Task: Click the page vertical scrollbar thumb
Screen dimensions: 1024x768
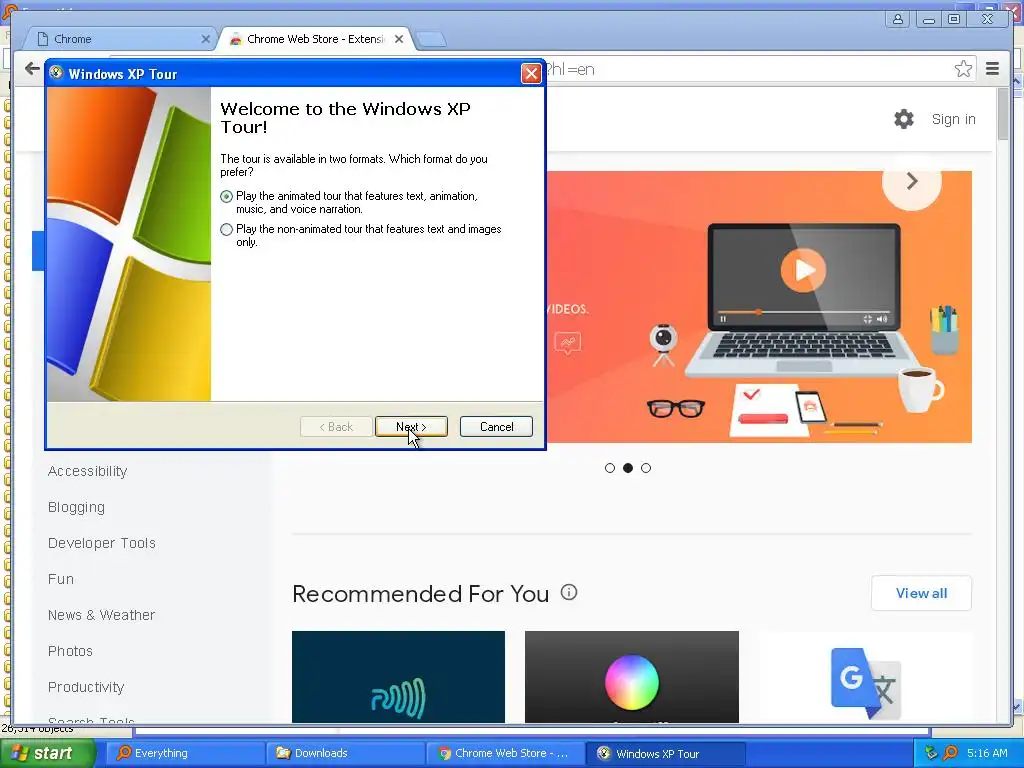Action: tap(1004, 114)
